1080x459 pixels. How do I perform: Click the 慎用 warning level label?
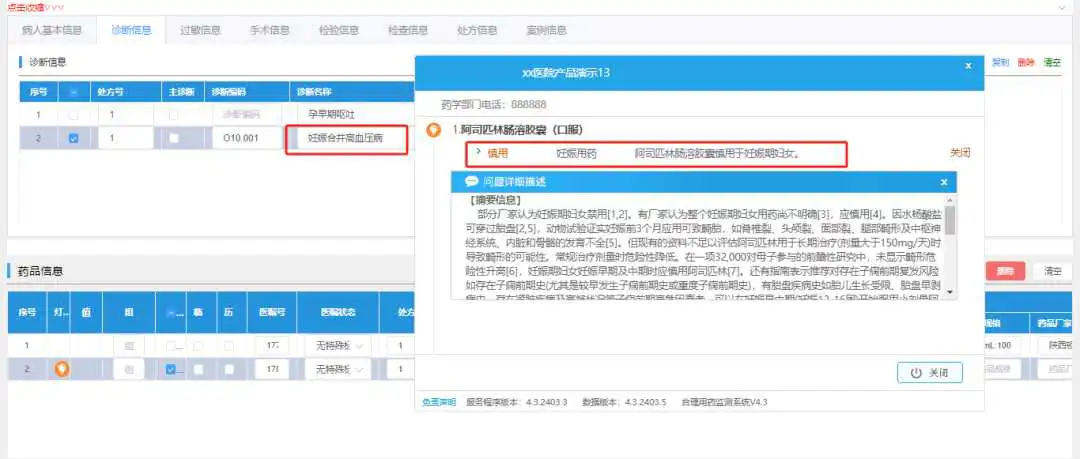tap(498, 153)
